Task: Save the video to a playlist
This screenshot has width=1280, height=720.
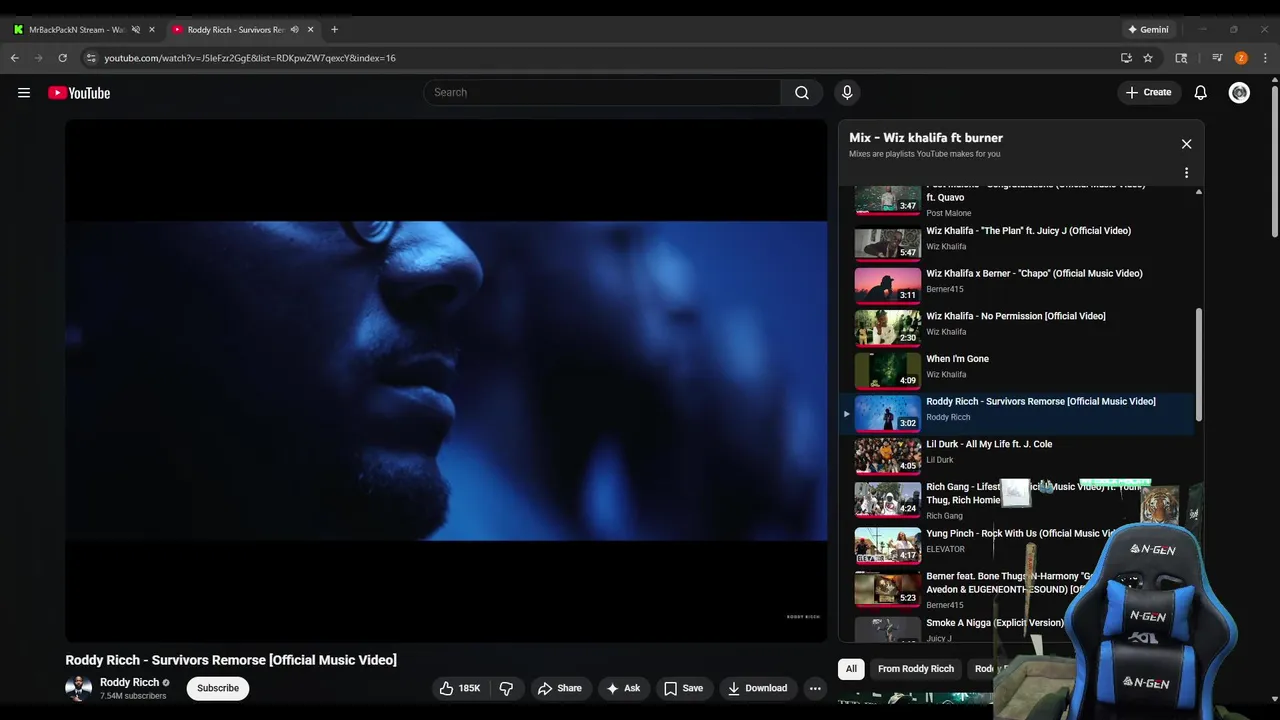Action: (683, 688)
